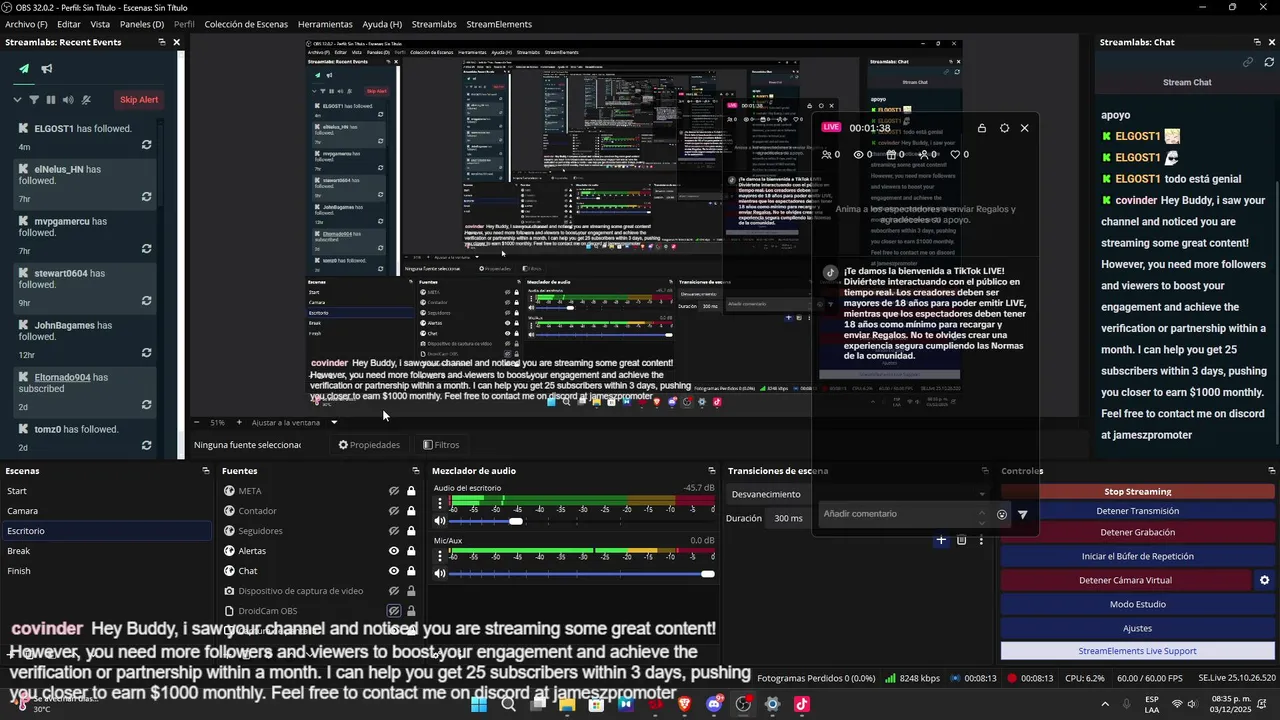This screenshot has width=1280, height=720.
Task: Open the Fuentes dock options
Action: 415,471
